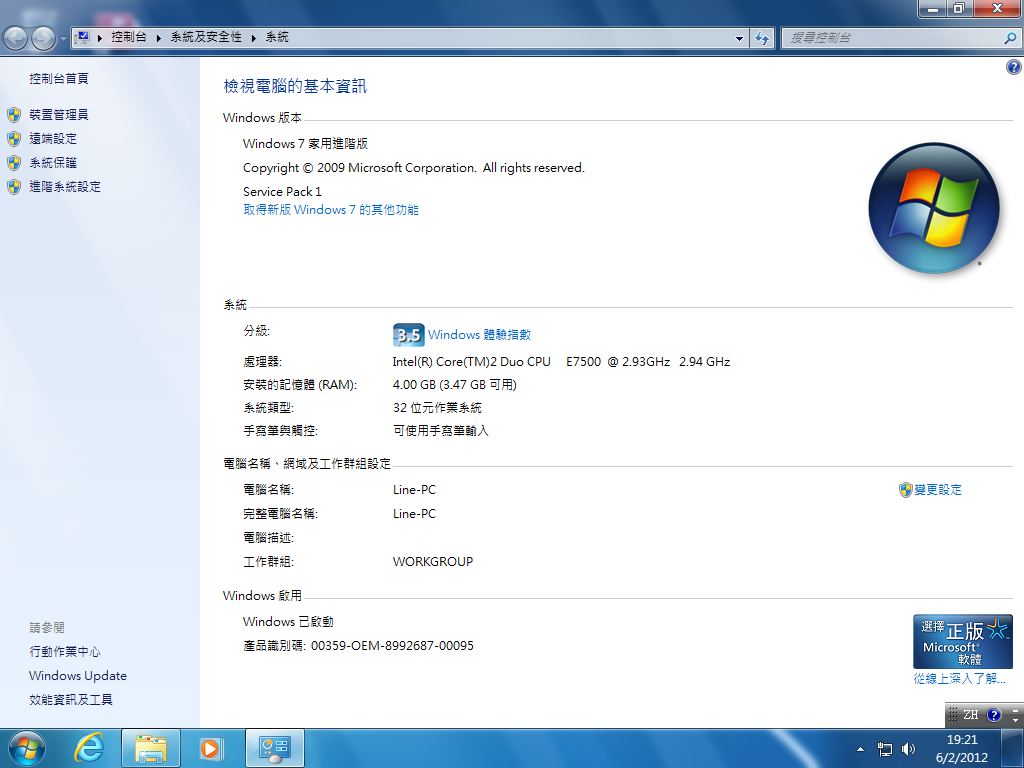The image size is (1024, 768).
Task: Open 裝置管理員 (Device Manager) in sidebar
Action: click(x=59, y=115)
